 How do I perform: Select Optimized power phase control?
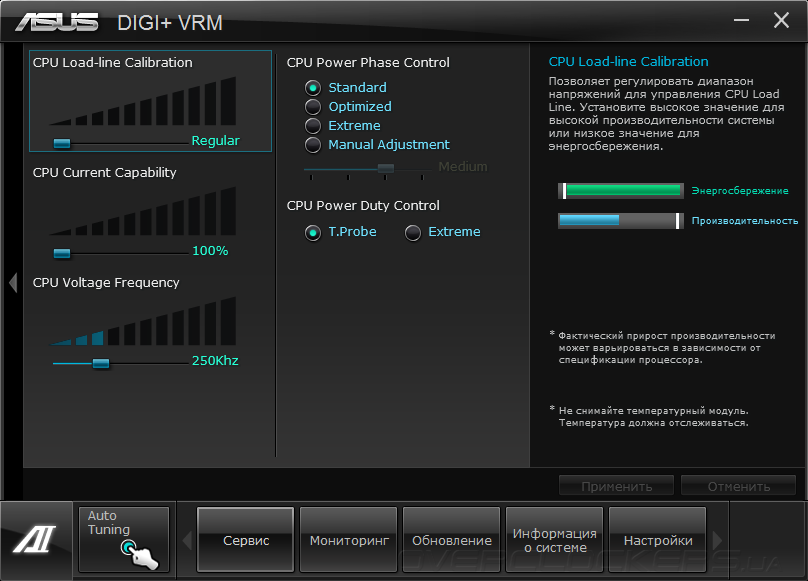313,107
